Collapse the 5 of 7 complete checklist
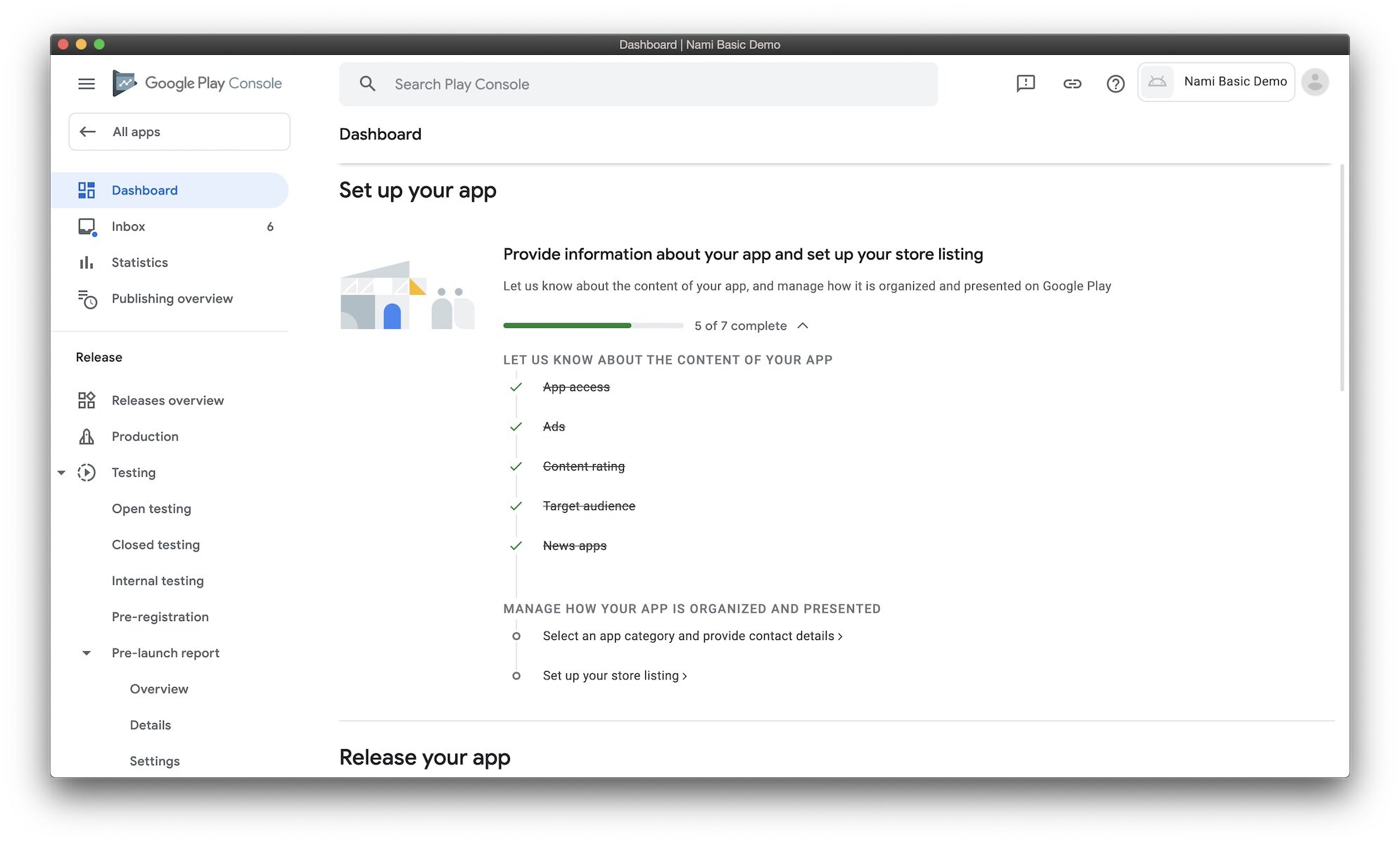1400x844 pixels. [803, 326]
